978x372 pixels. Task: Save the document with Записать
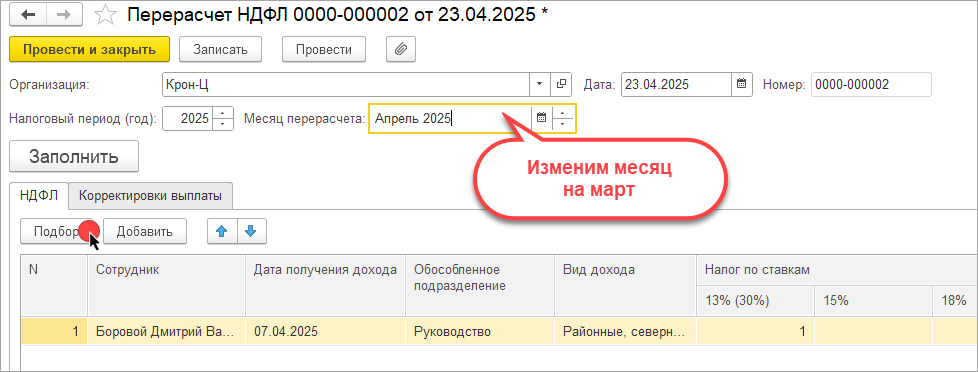[220, 50]
